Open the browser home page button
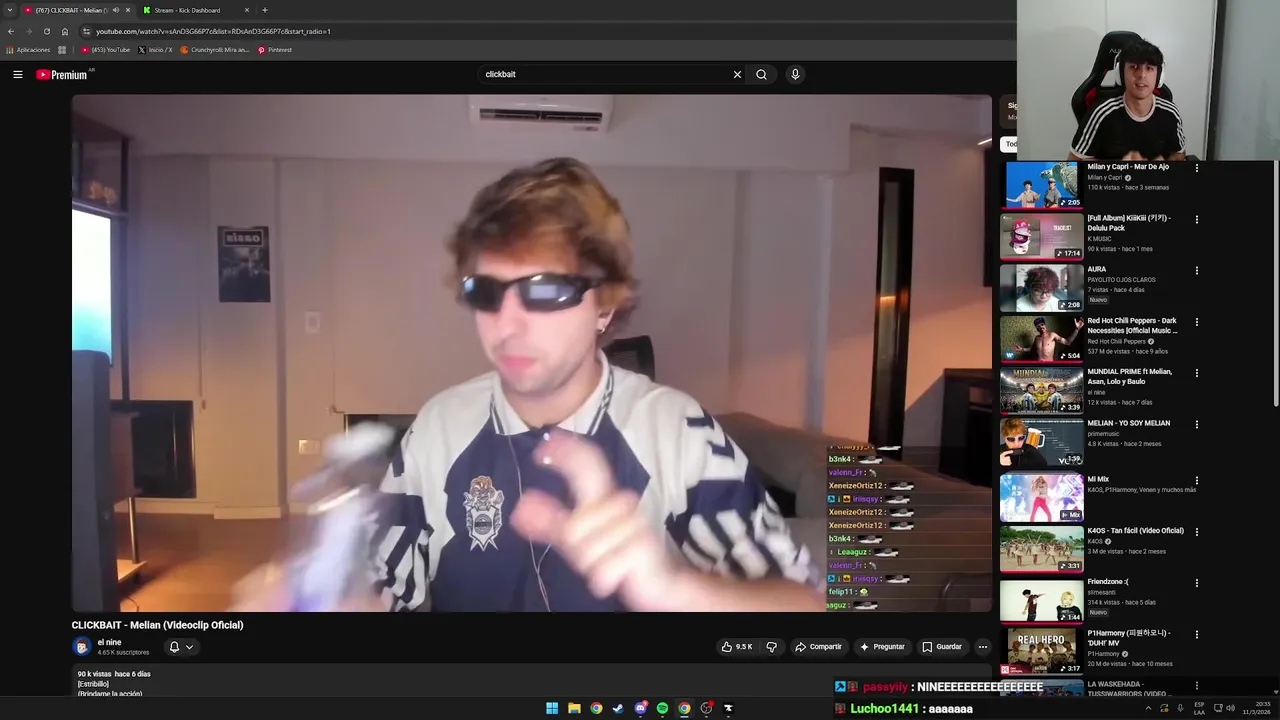Screen dimensions: 1280x720 [65, 31]
